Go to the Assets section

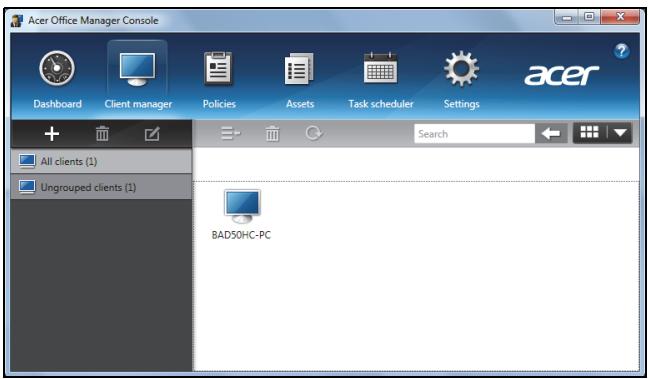tap(300, 80)
